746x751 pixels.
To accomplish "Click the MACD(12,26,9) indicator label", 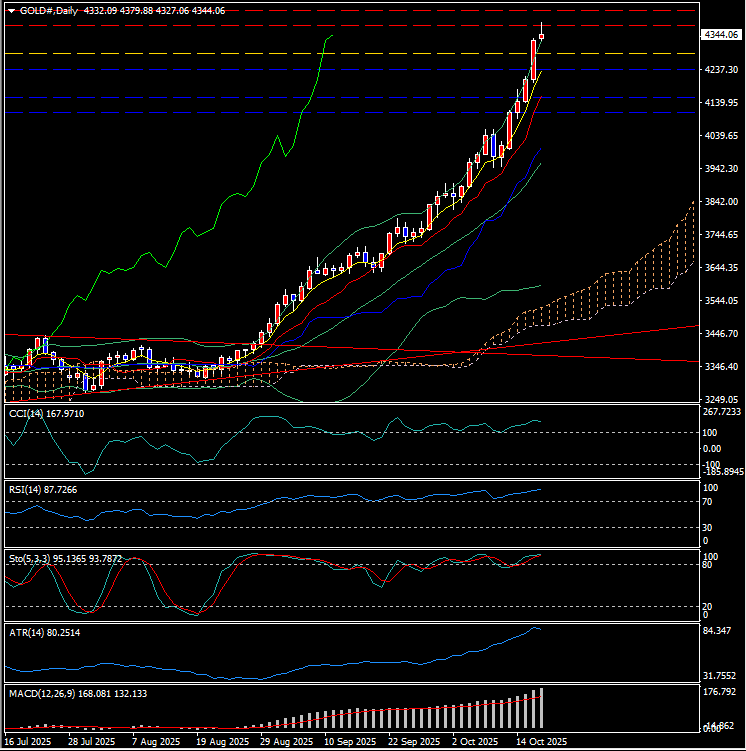I will click(78, 693).
